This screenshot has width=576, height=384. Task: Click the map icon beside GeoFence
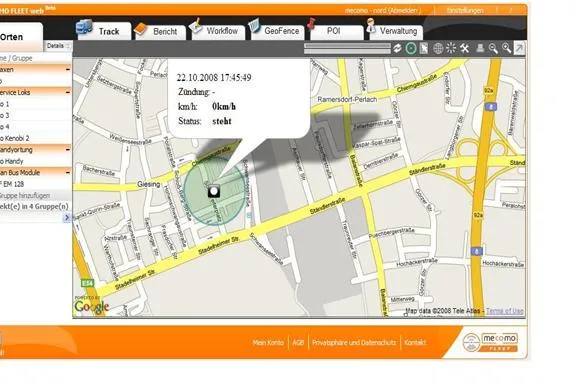254,26
